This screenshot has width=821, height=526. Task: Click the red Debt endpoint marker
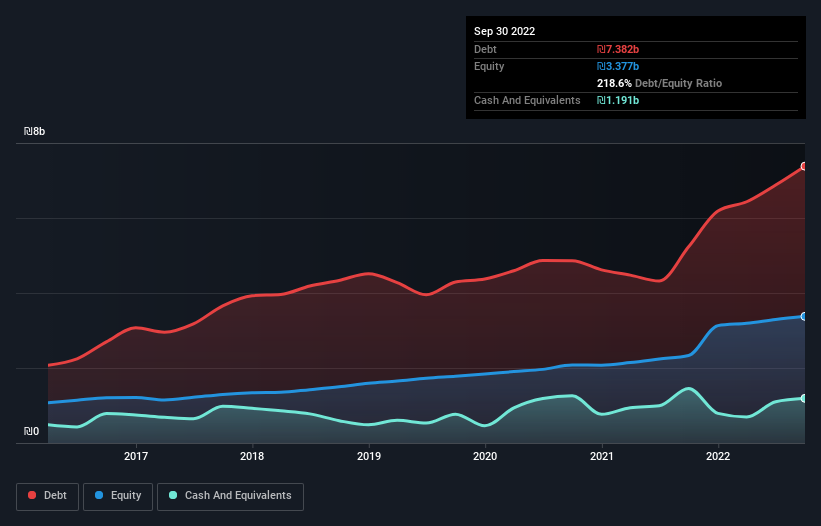point(804,166)
